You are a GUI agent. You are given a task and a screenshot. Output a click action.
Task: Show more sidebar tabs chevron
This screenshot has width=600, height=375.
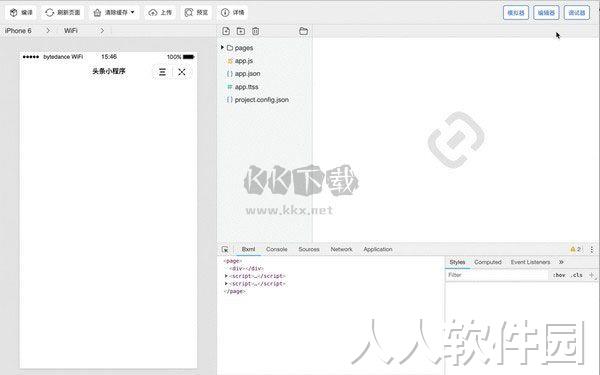tap(561, 262)
